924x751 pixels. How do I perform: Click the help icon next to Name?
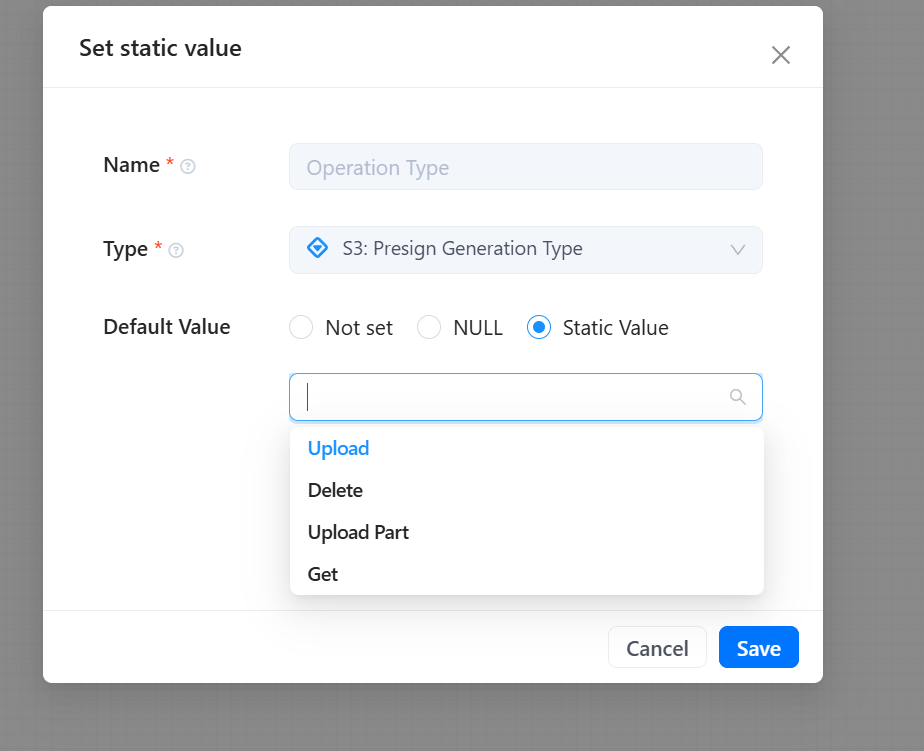[x=187, y=167]
